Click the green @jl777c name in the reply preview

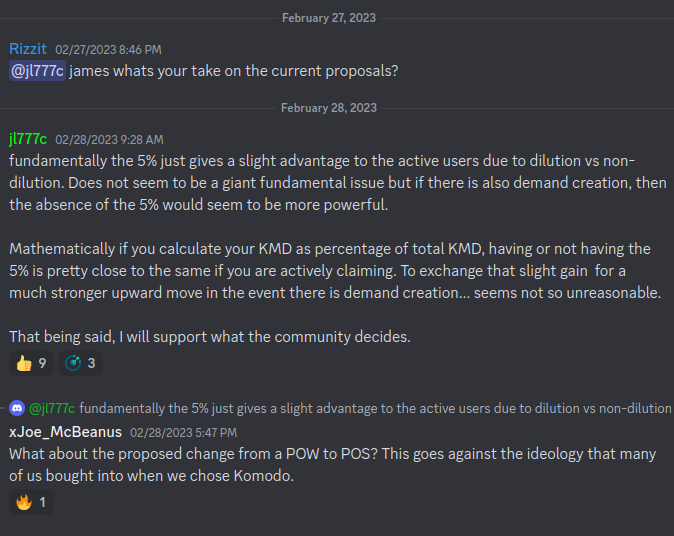[x=52, y=408]
